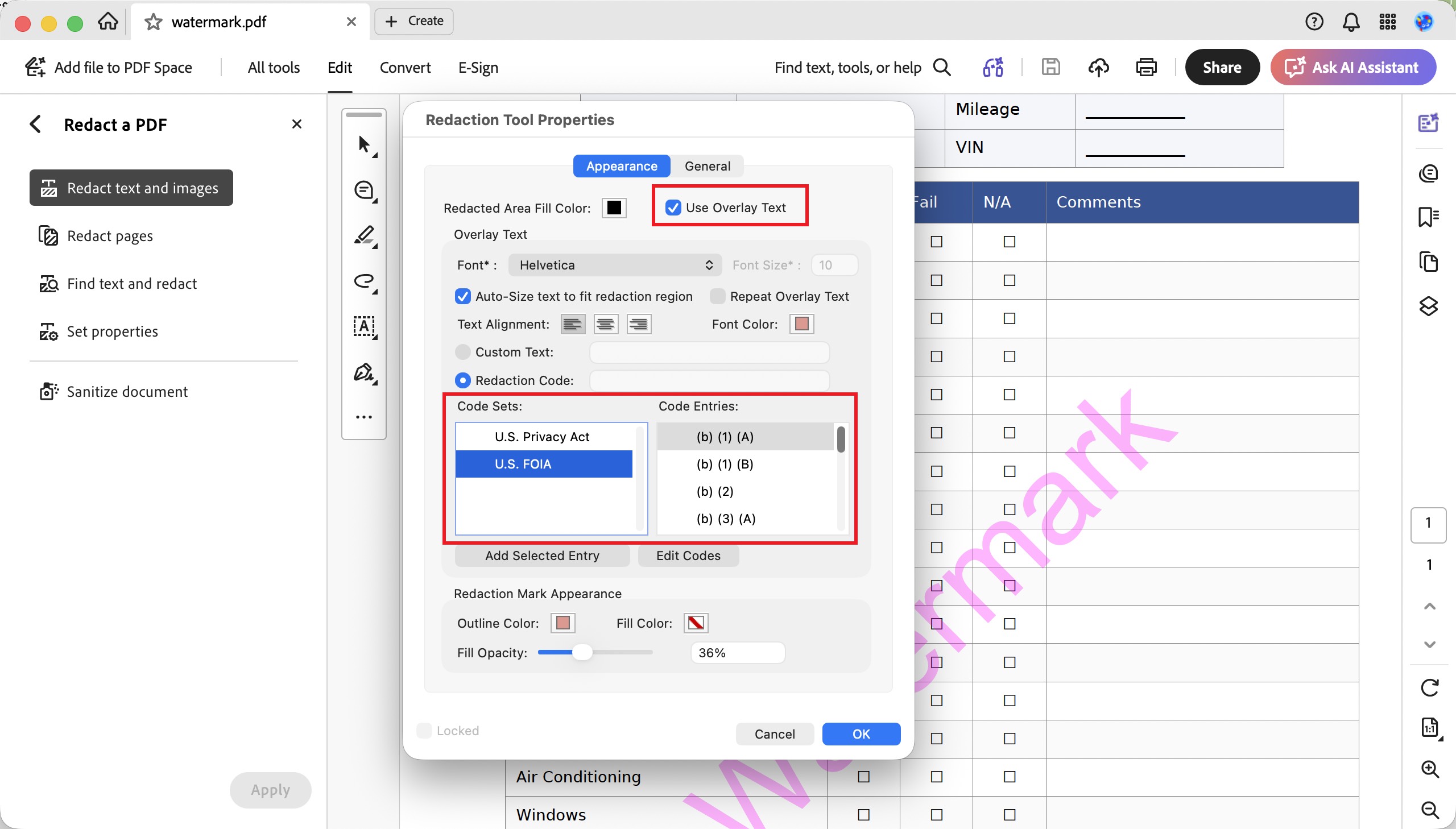Tick the Locked checkbox
The height and width of the screenshot is (829, 1456).
click(x=424, y=731)
